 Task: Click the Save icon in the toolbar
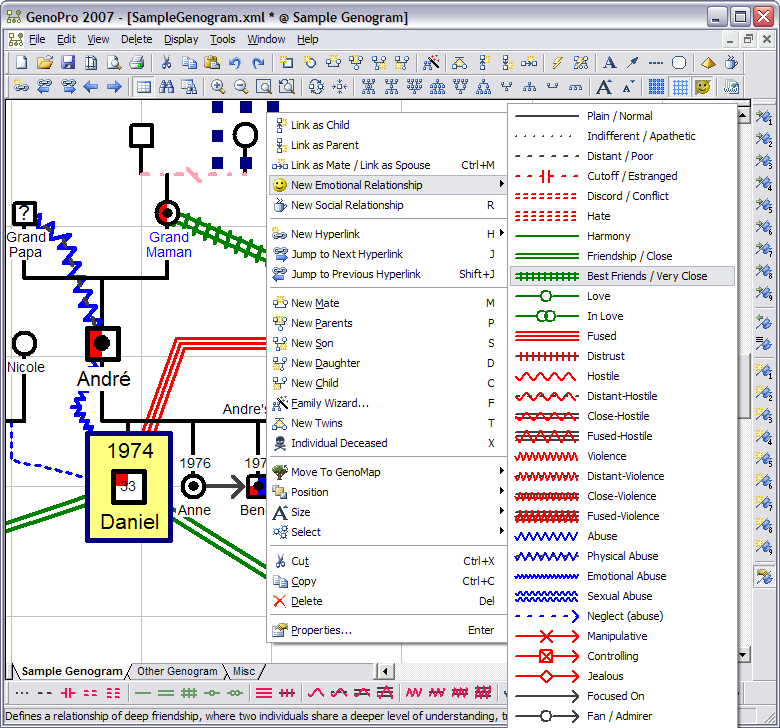[67, 63]
